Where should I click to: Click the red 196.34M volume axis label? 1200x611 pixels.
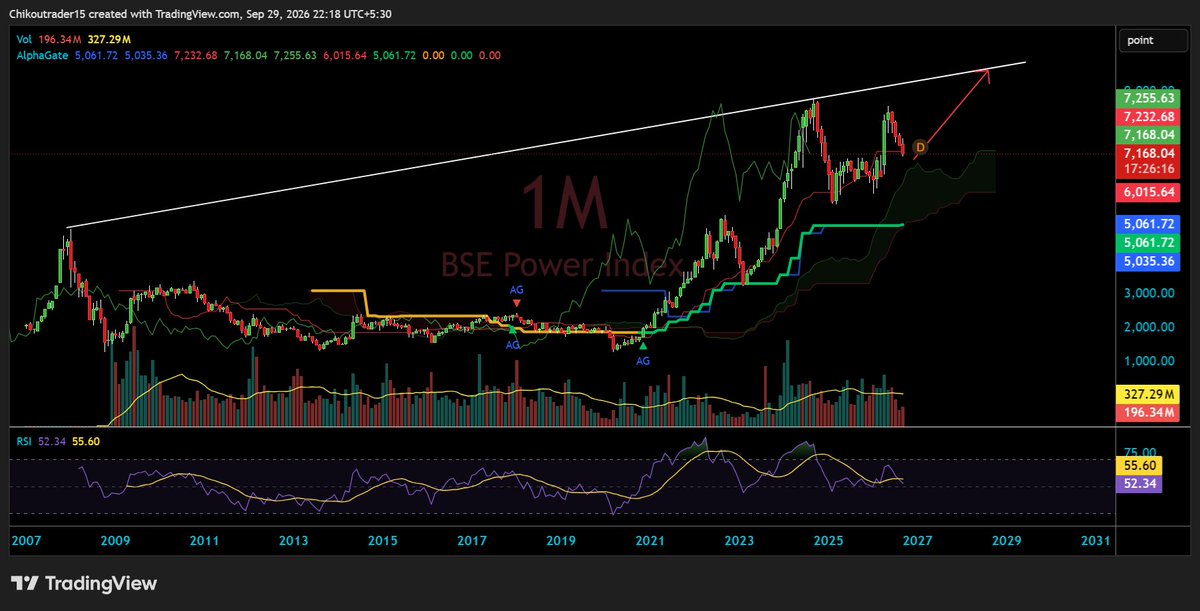1147,413
